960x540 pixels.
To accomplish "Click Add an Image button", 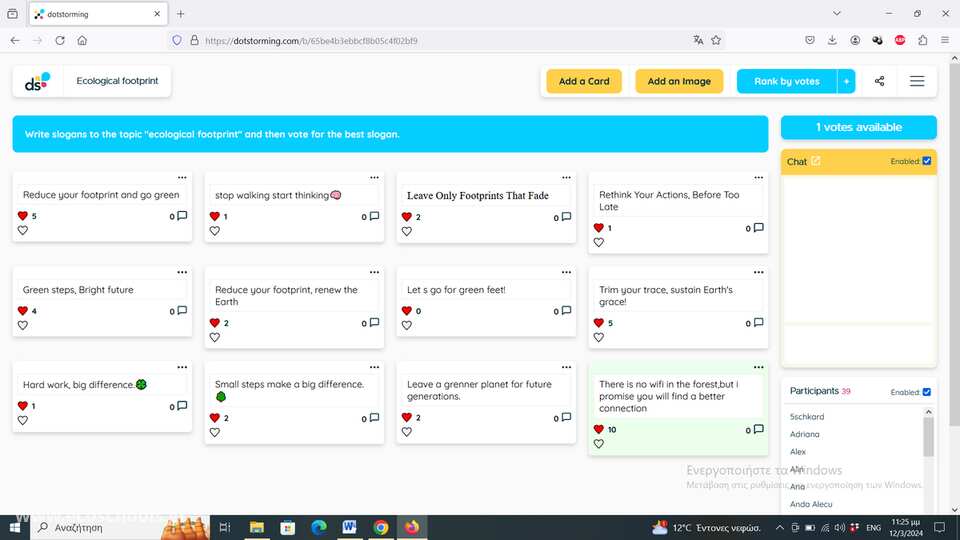I will click(679, 81).
